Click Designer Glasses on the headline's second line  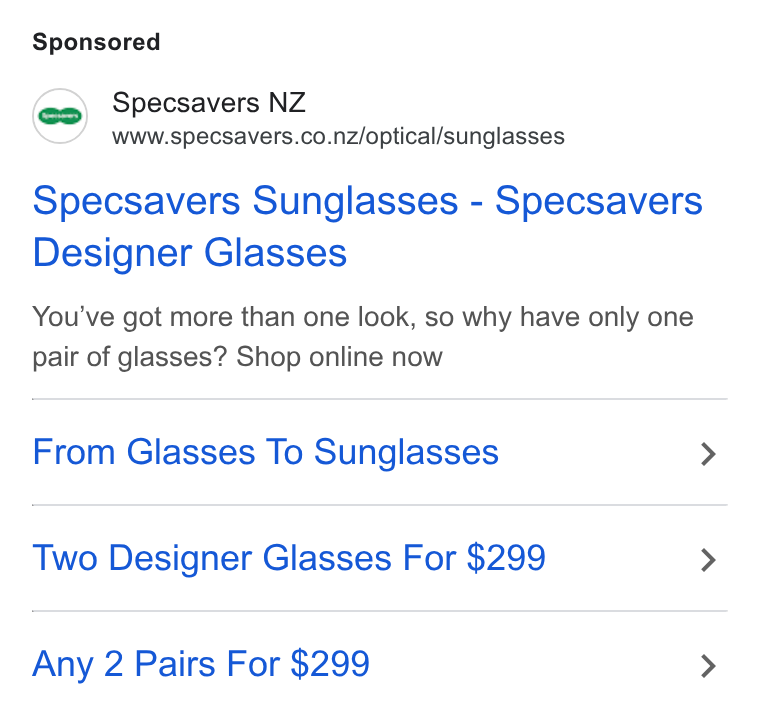click(190, 253)
